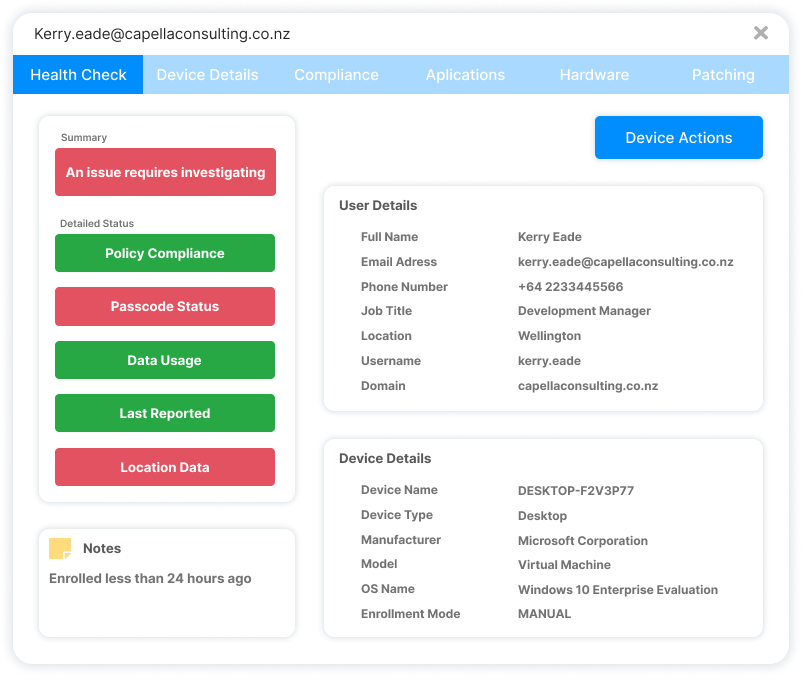The width and height of the screenshot is (805, 684).
Task: Click the 'Summary' label
Action: [x=84, y=138]
